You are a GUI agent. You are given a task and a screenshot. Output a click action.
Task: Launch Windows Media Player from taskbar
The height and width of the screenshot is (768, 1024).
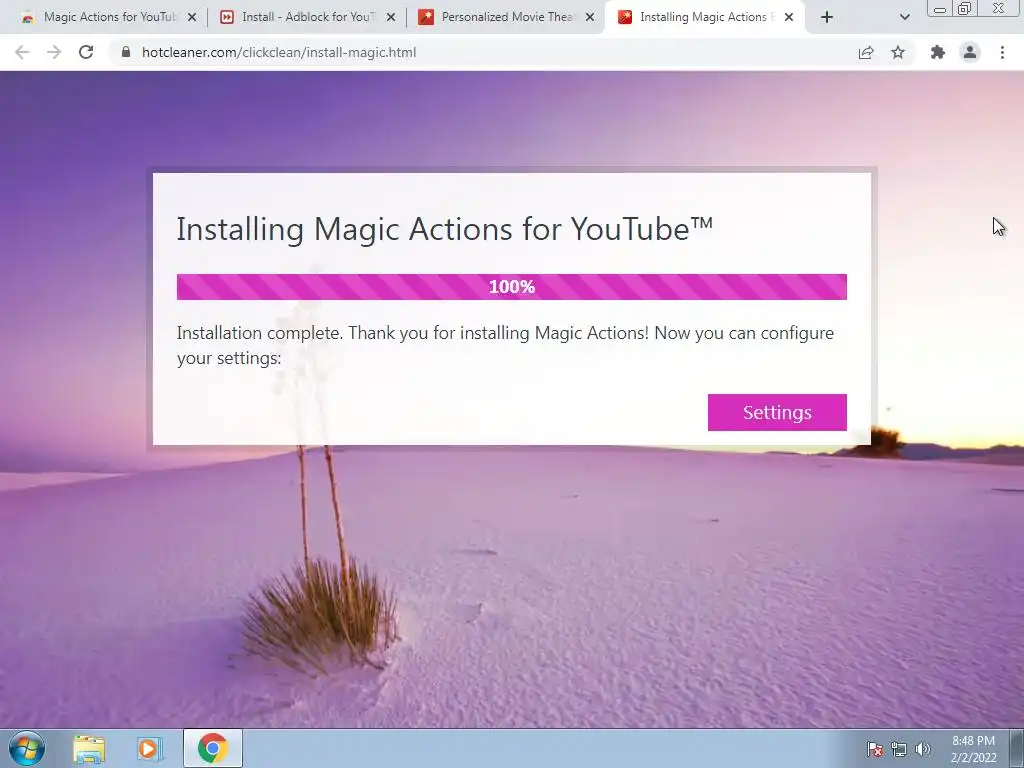point(149,749)
